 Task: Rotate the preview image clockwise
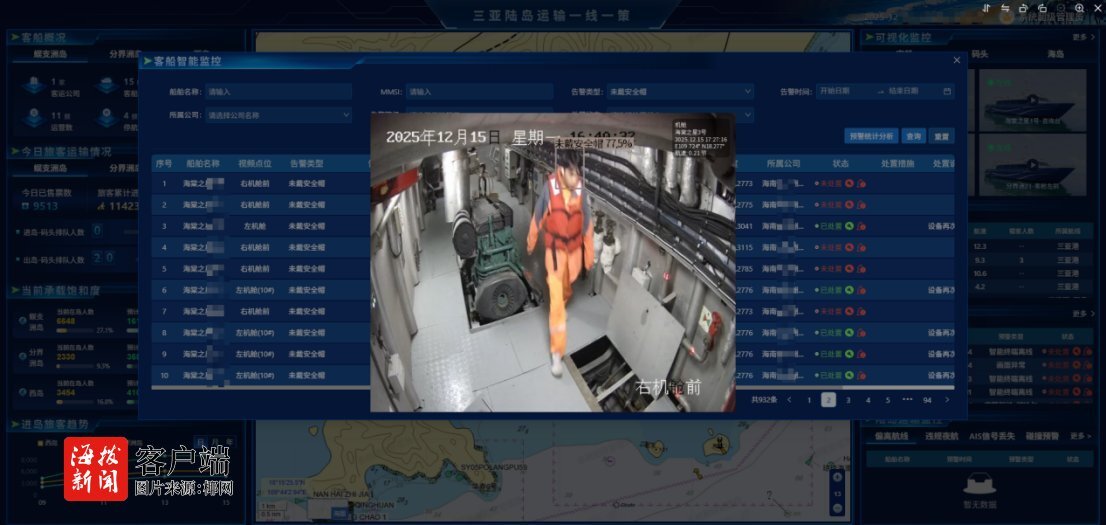[x=1023, y=8]
